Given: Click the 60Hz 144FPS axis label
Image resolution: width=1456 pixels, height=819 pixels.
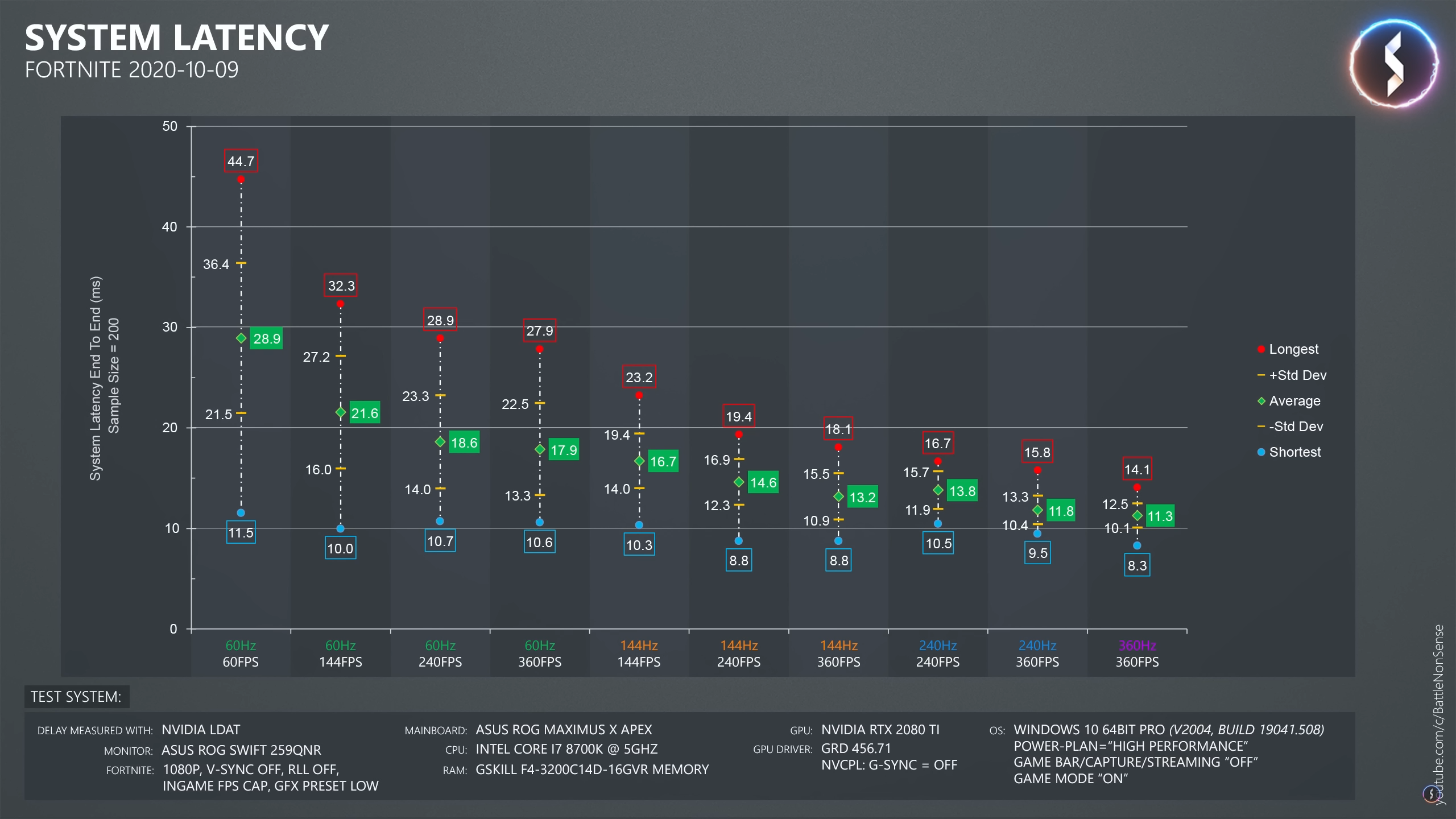Looking at the screenshot, I should pos(341,653).
